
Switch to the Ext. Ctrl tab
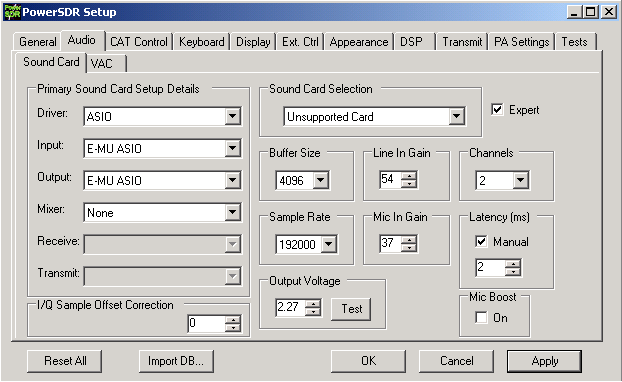(300, 42)
